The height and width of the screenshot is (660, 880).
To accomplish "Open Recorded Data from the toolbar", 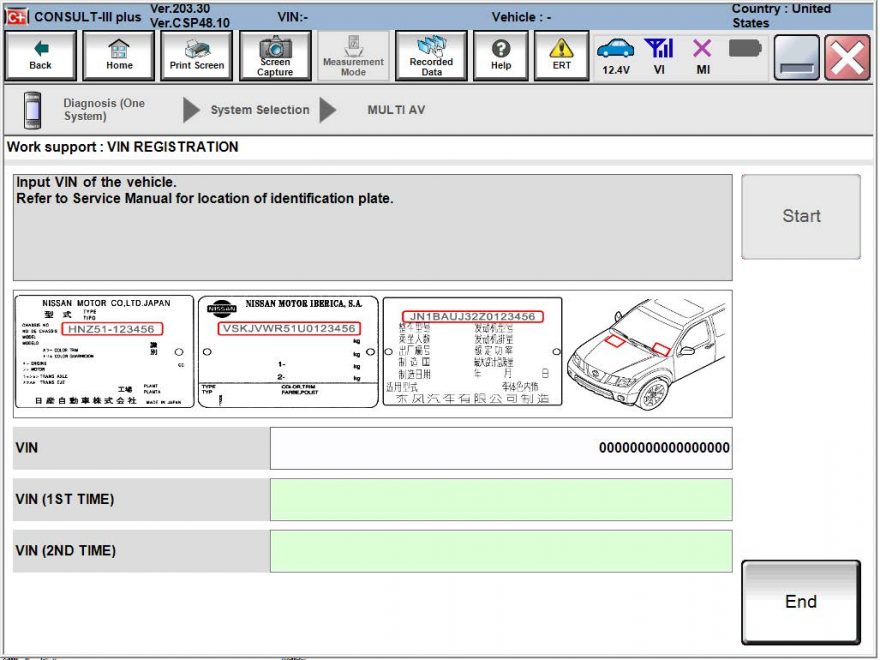I will click(430, 55).
